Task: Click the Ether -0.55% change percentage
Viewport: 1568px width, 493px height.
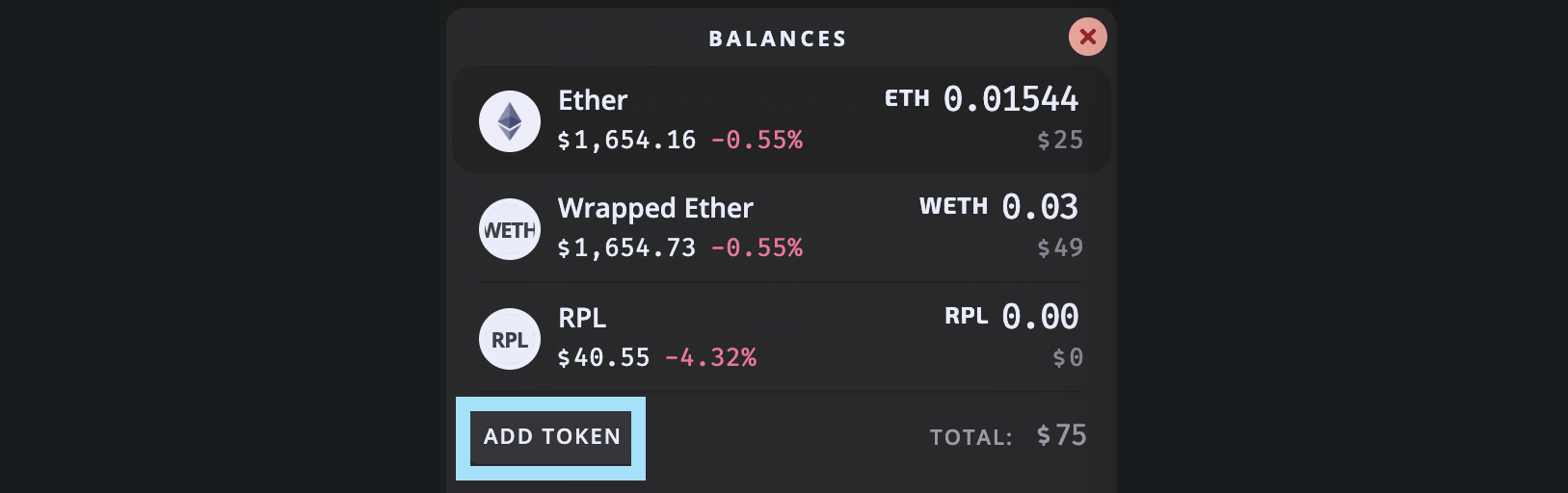Action: coord(757,141)
